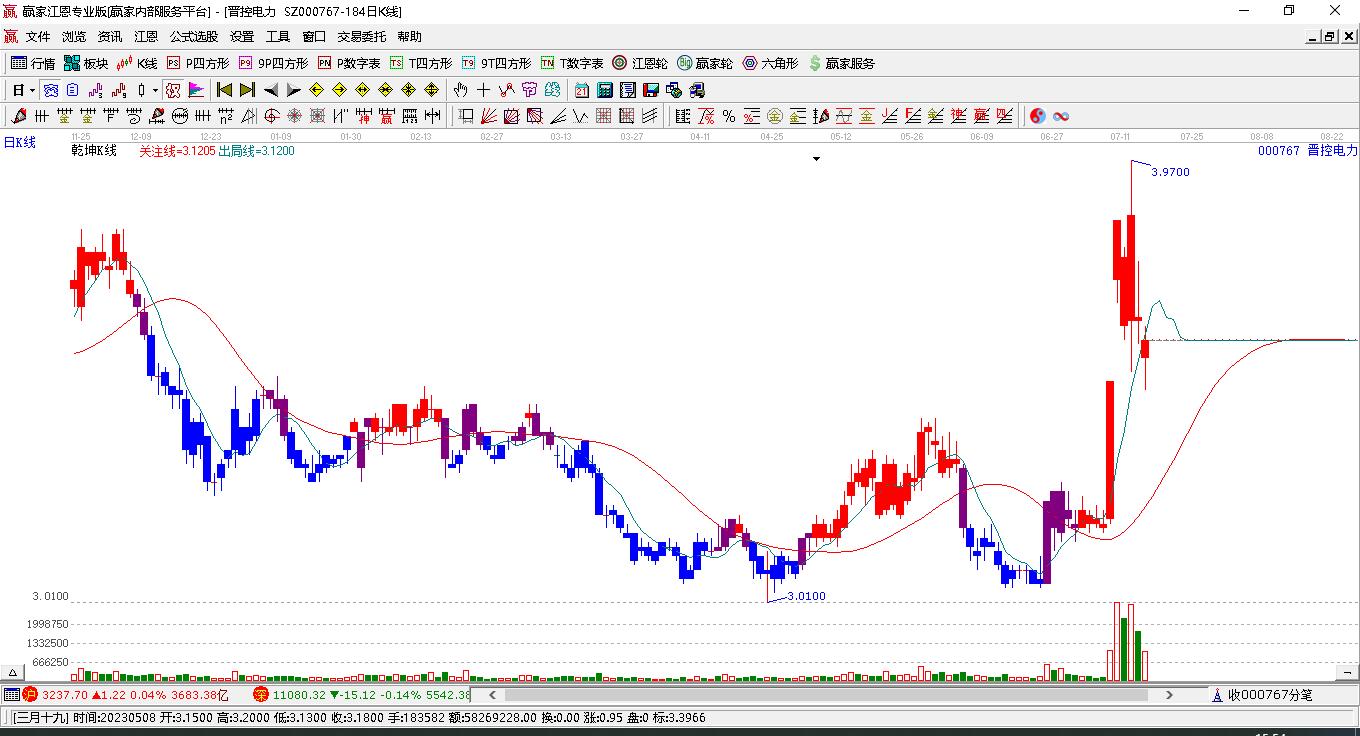
Task: Click the circled 金 golden ratio icon
Action: point(775,116)
